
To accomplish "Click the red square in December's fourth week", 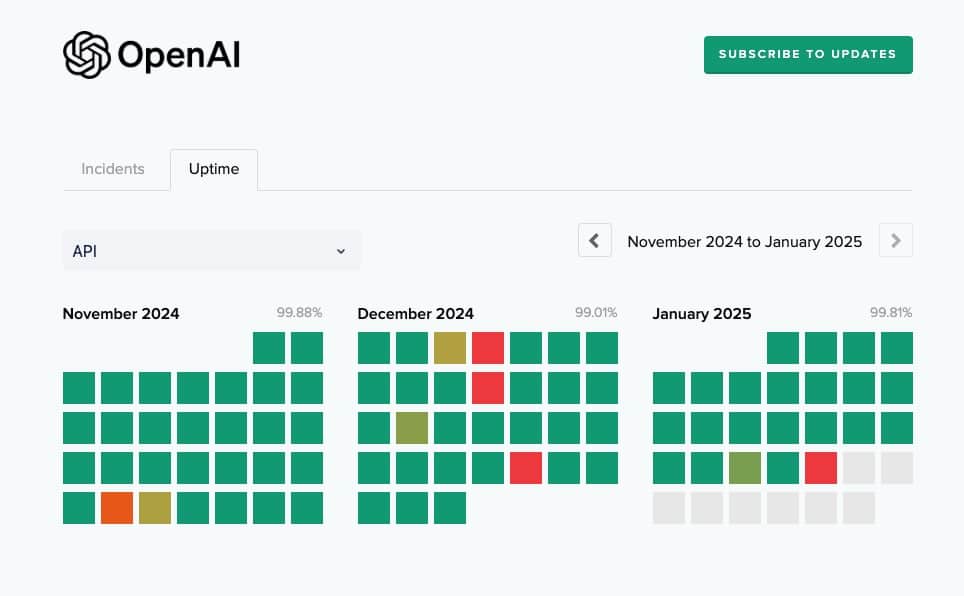I will pos(526,468).
